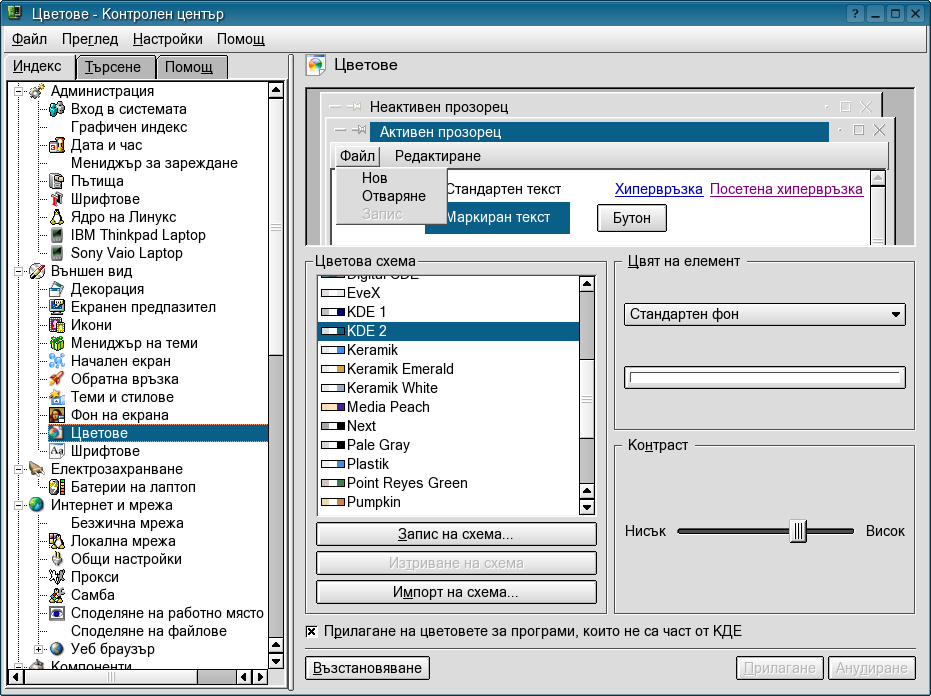Collapse the Външен вид tree branch

[x=19, y=271]
